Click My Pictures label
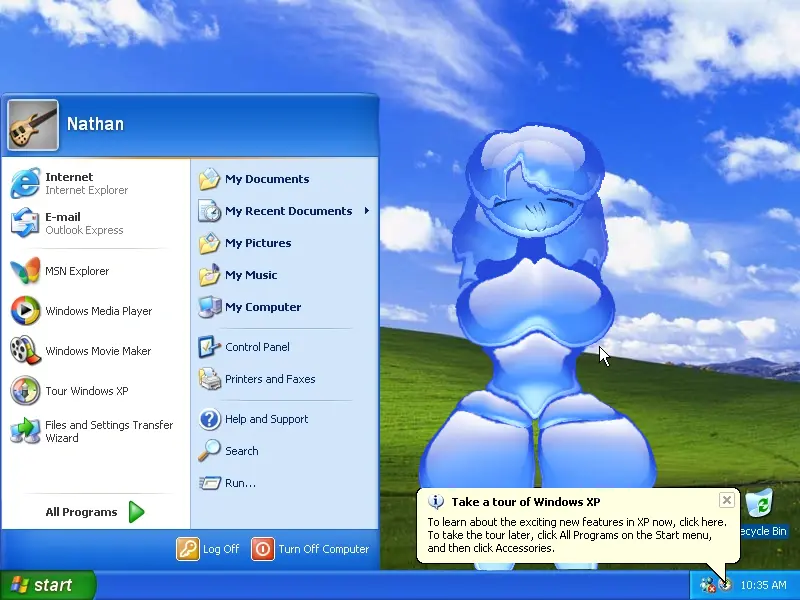The width and height of the screenshot is (800, 600). (x=258, y=243)
